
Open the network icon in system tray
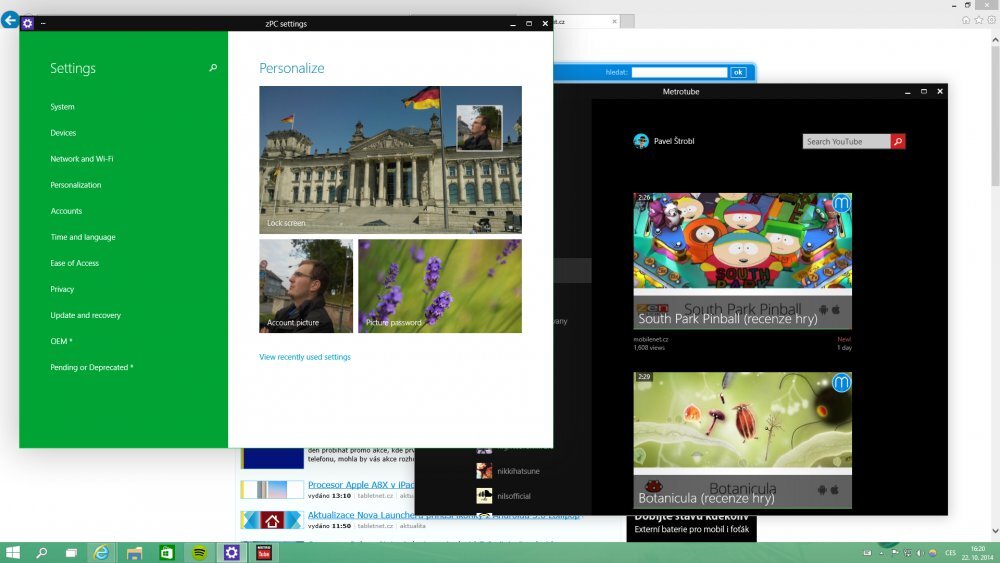(908, 553)
